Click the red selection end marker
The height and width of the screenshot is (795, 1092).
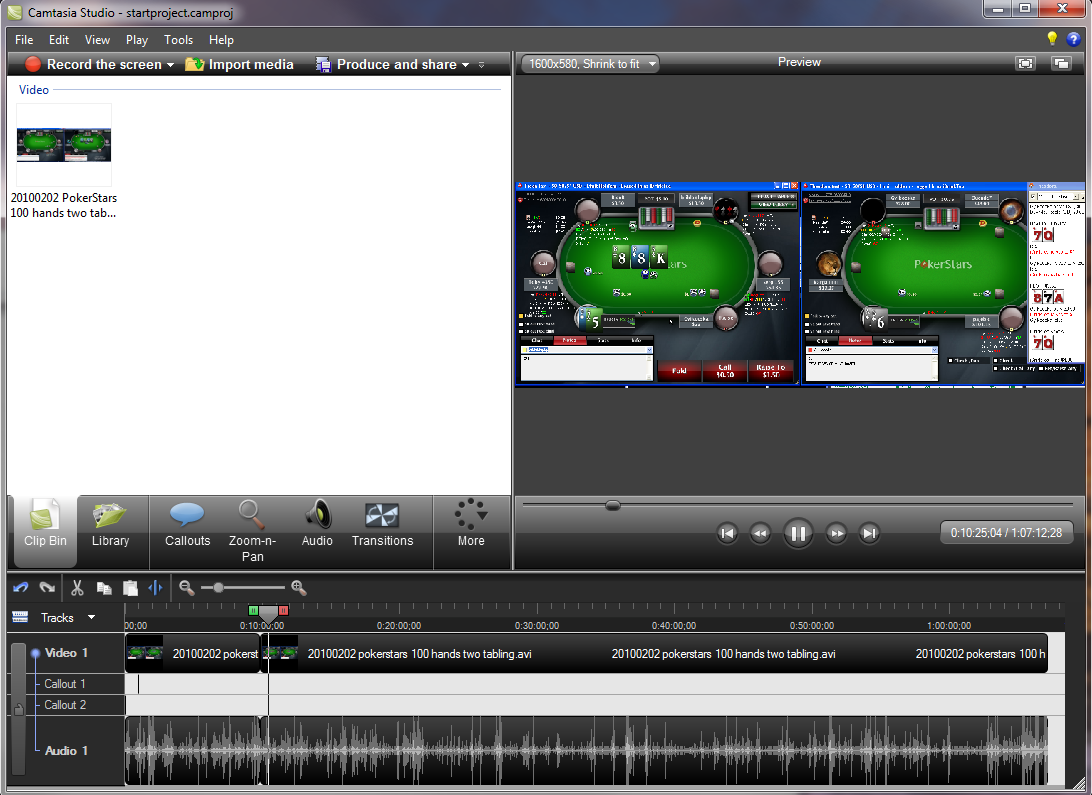tap(283, 611)
